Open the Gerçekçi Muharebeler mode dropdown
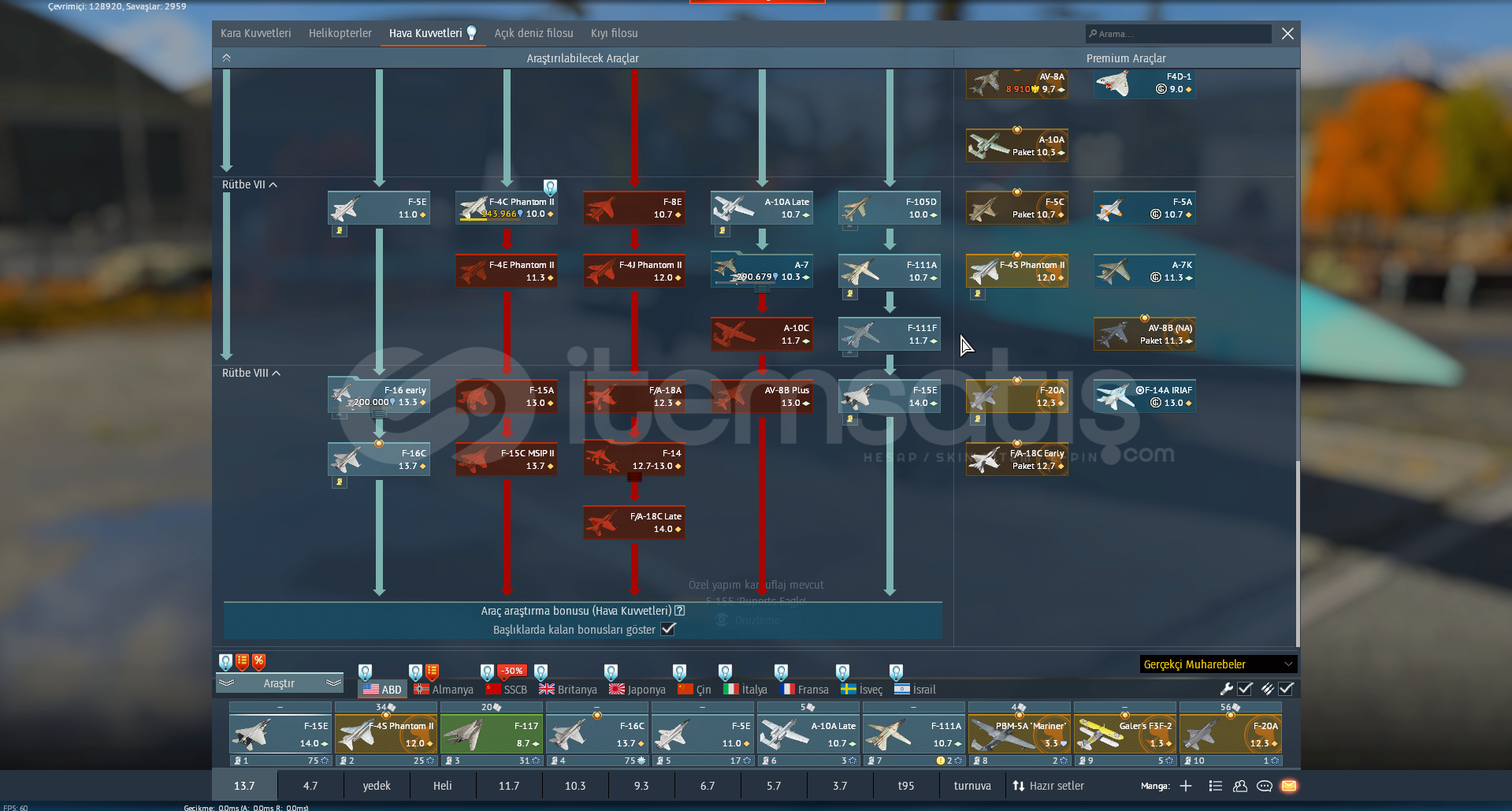Viewport: 1512px width, 811px height. tap(1218, 664)
